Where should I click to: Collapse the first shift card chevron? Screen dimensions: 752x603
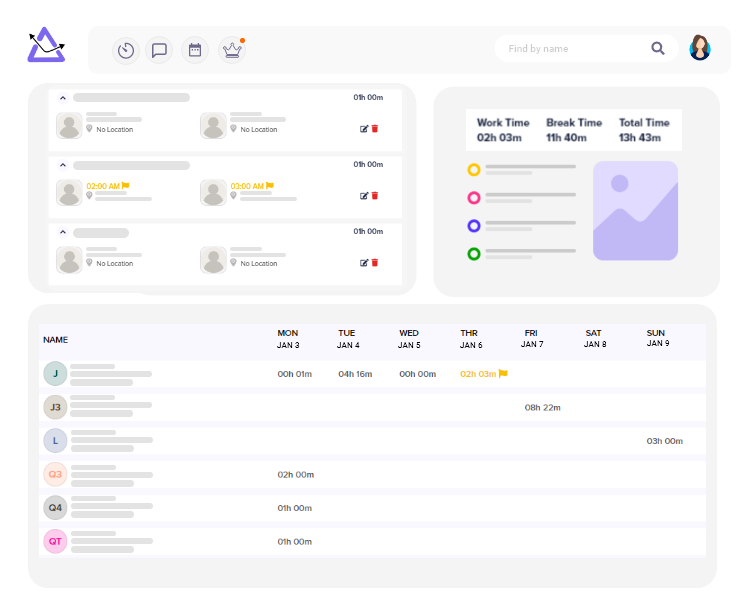(62, 98)
